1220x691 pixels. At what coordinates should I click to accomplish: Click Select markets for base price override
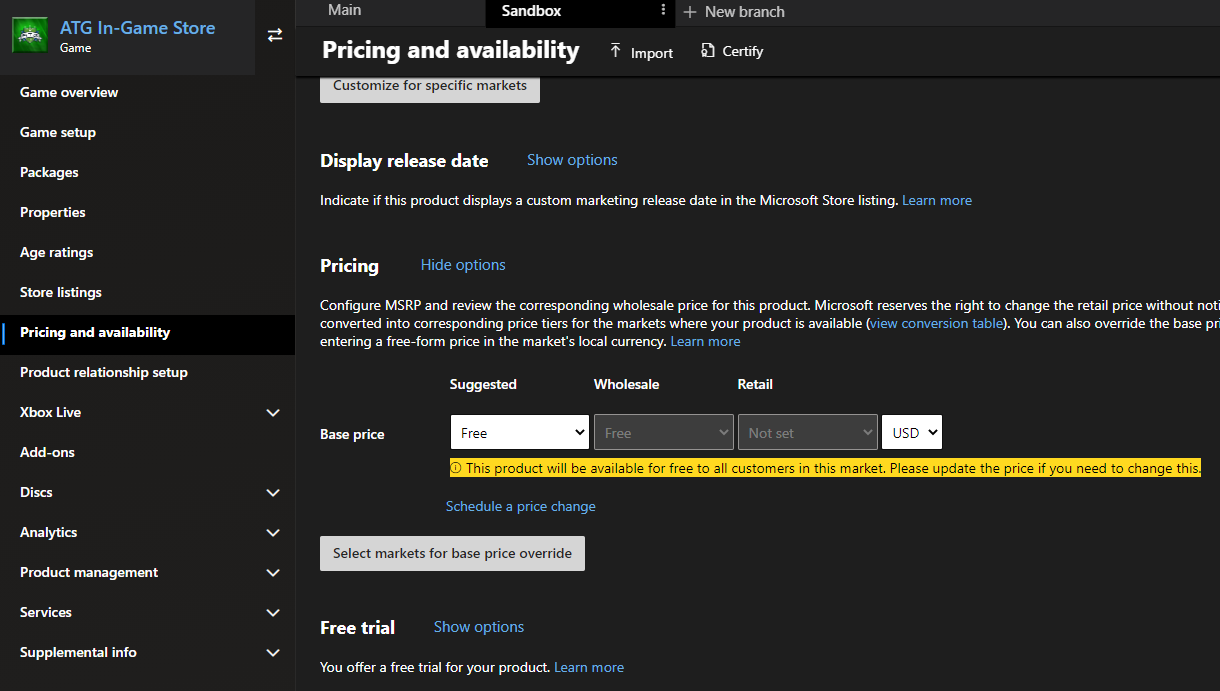(452, 553)
